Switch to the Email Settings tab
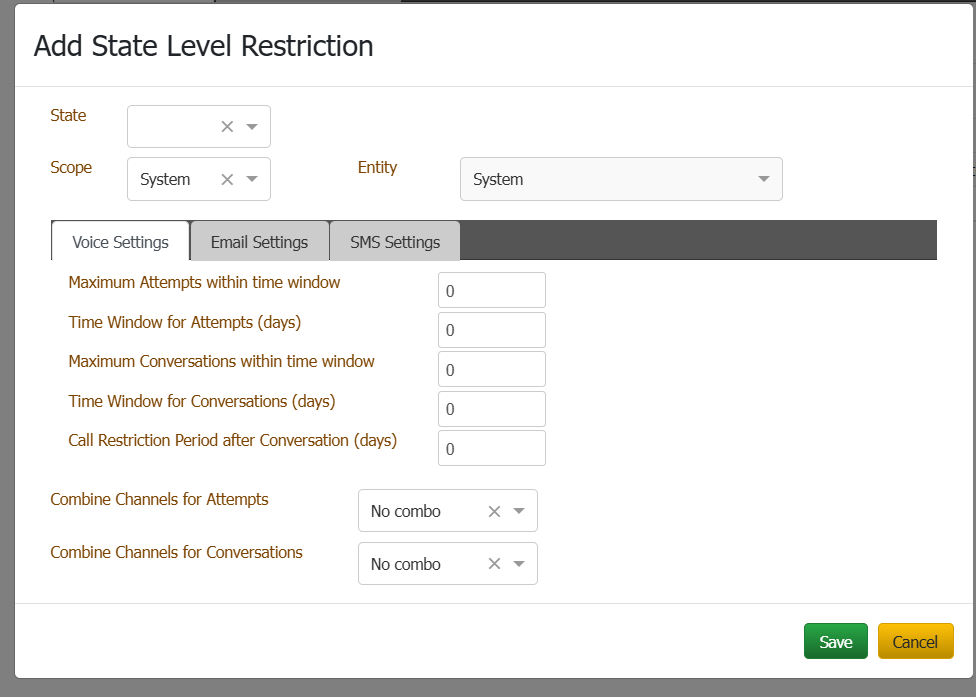The width and height of the screenshot is (976, 697). (x=259, y=242)
